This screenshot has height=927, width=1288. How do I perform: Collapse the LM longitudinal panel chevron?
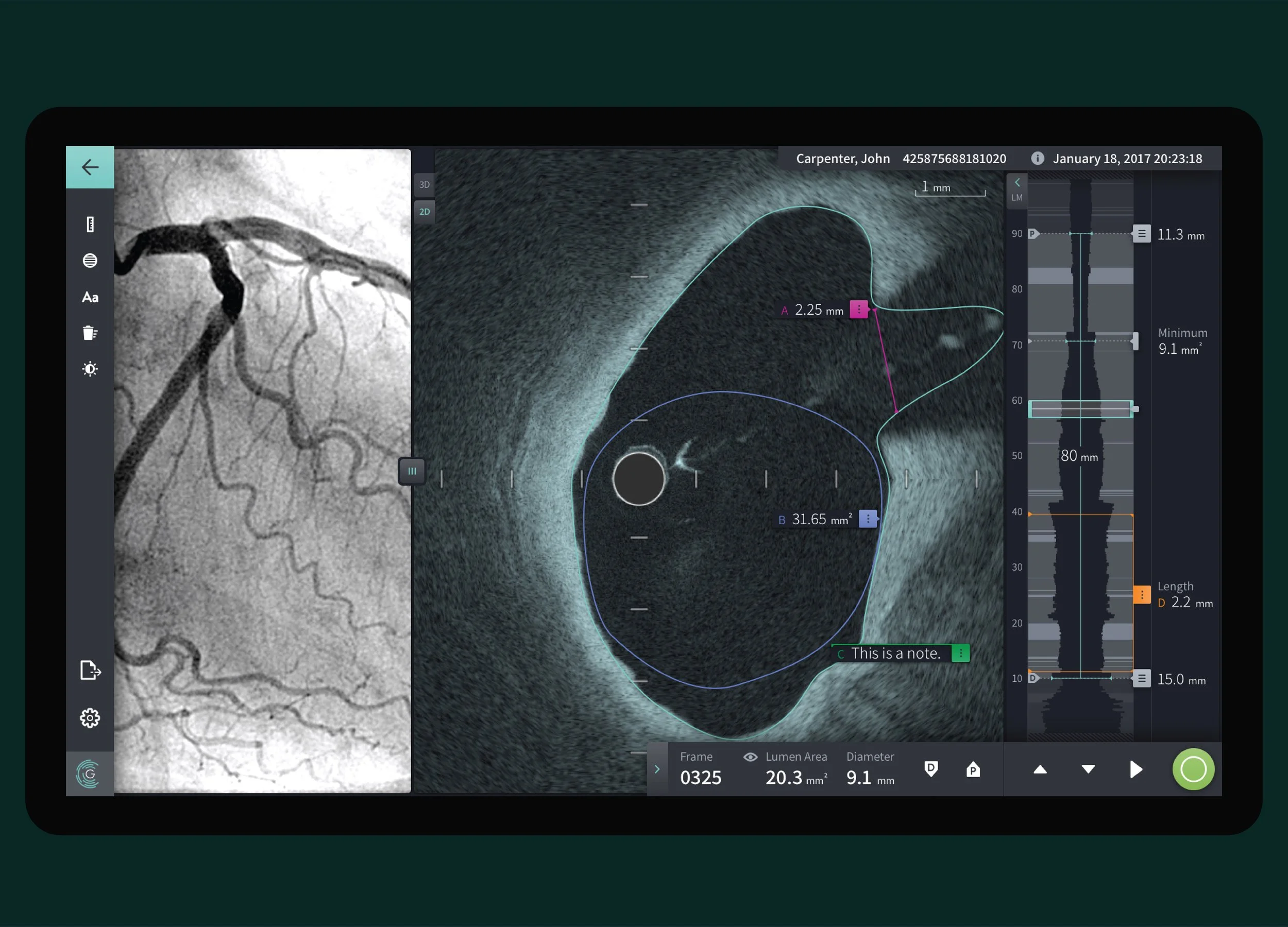pos(1017,183)
